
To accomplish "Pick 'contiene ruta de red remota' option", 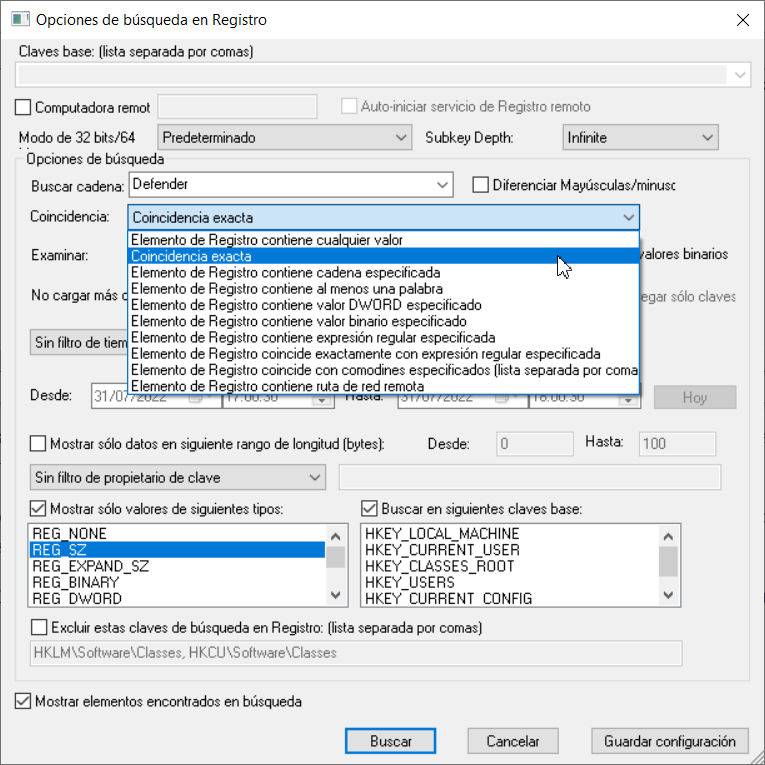I will (x=277, y=386).
